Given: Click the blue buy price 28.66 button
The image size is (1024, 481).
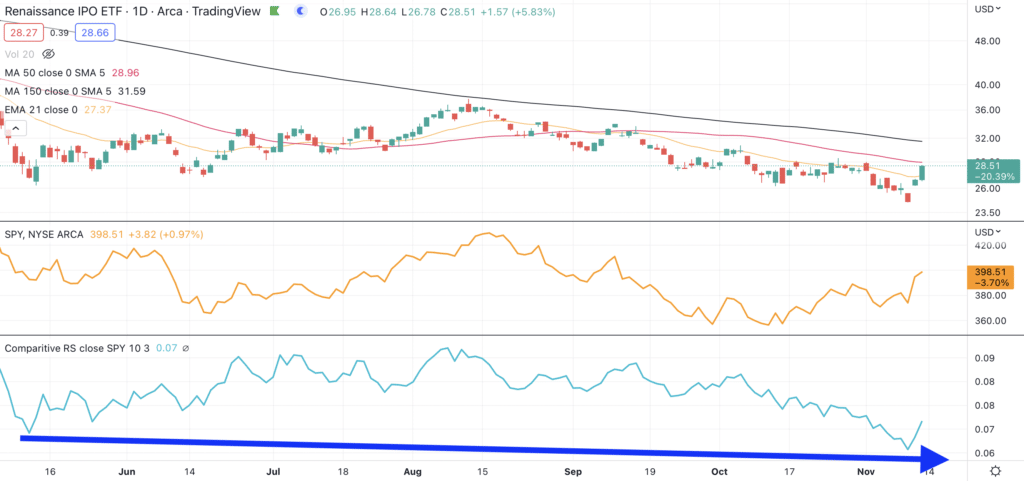Looking at the screenshot, I should (x=96, y=33).
